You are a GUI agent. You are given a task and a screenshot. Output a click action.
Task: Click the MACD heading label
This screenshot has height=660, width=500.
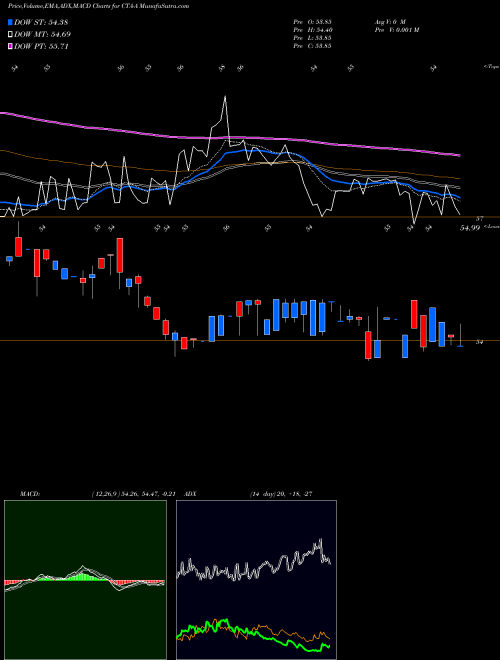30,494
